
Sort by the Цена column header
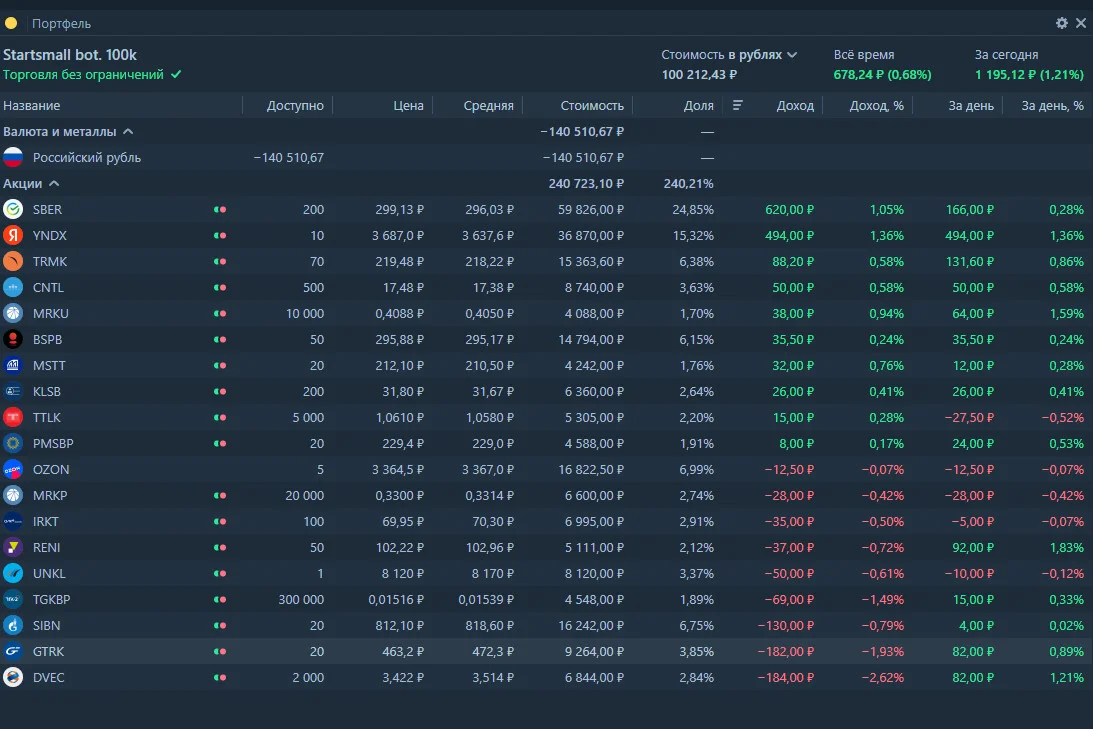[408, 105]
